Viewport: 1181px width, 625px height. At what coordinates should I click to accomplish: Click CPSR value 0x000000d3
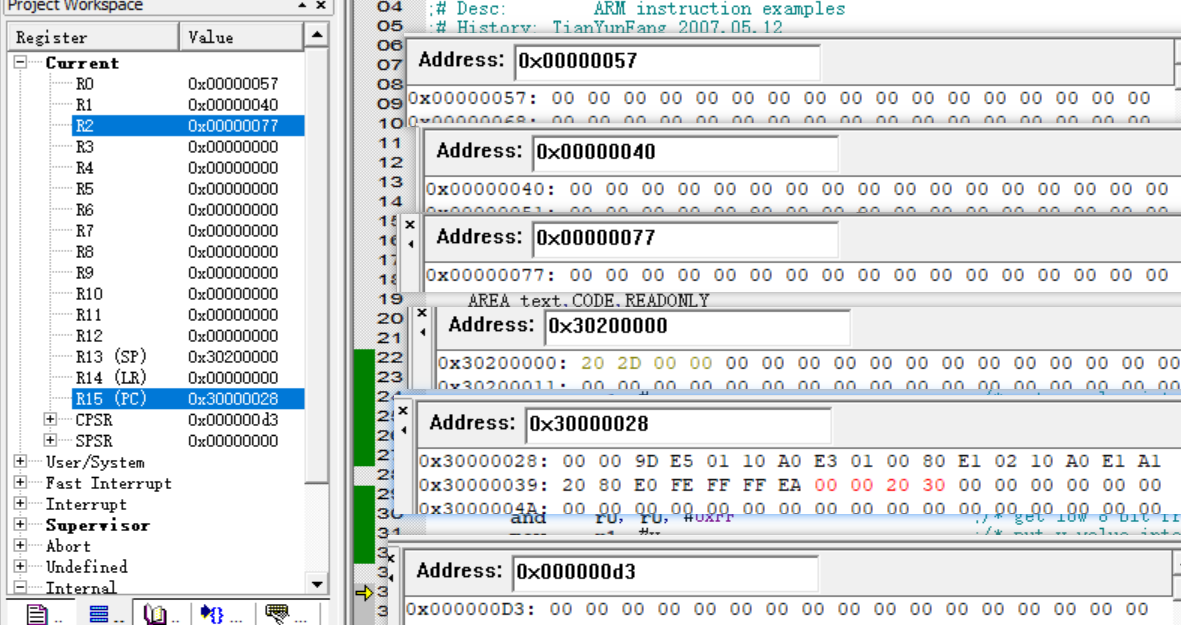(x=233, y=419)
